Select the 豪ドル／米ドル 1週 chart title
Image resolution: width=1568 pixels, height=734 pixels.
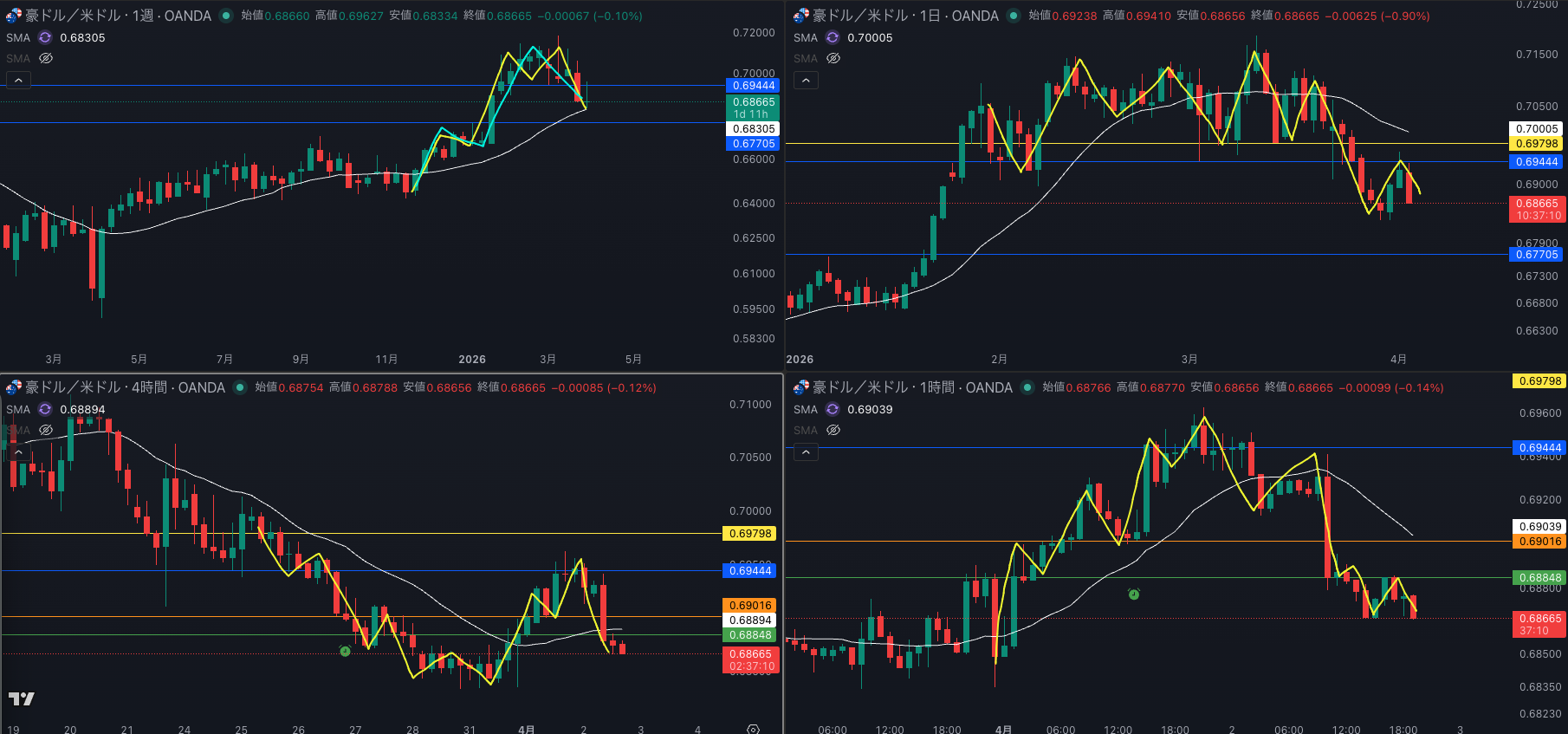pyautogui.click(x=118, y=16)
